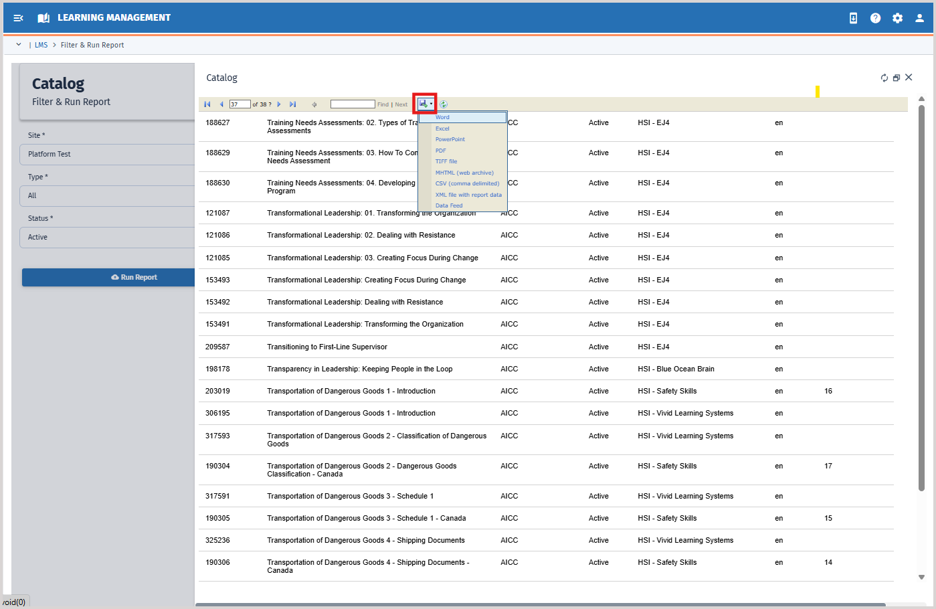Viewport: 936px width, 609px height.
Task: Go to first report page
Action: (207, 104)
